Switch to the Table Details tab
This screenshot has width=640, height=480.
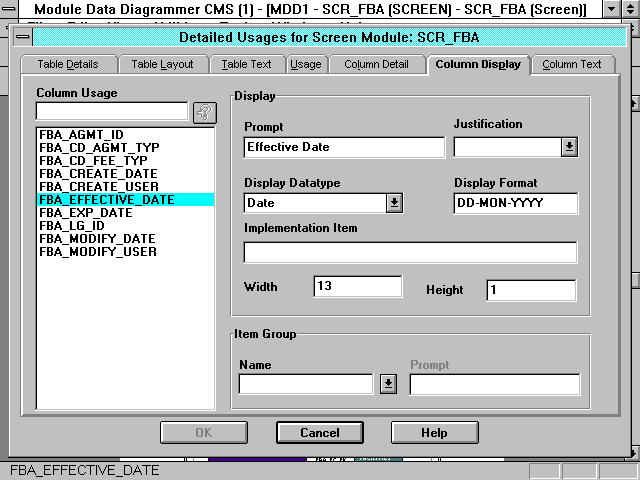[x=67, y=64]
